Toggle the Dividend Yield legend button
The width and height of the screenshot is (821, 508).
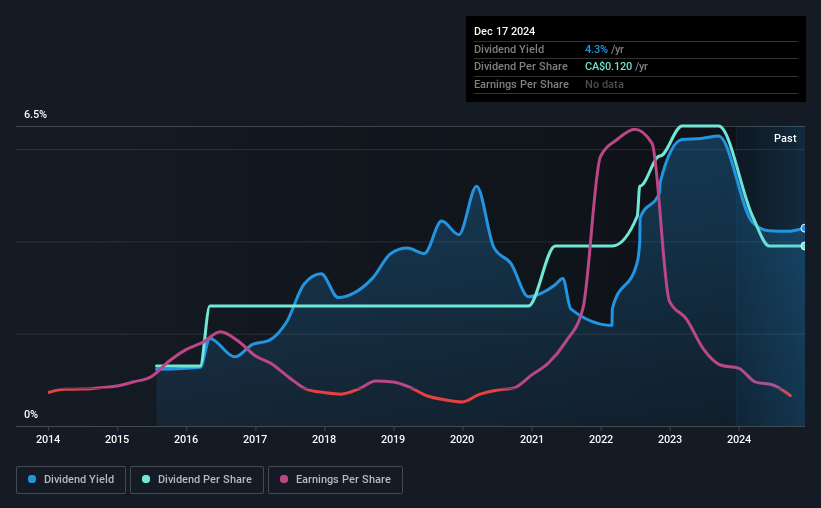click(71, 480)
